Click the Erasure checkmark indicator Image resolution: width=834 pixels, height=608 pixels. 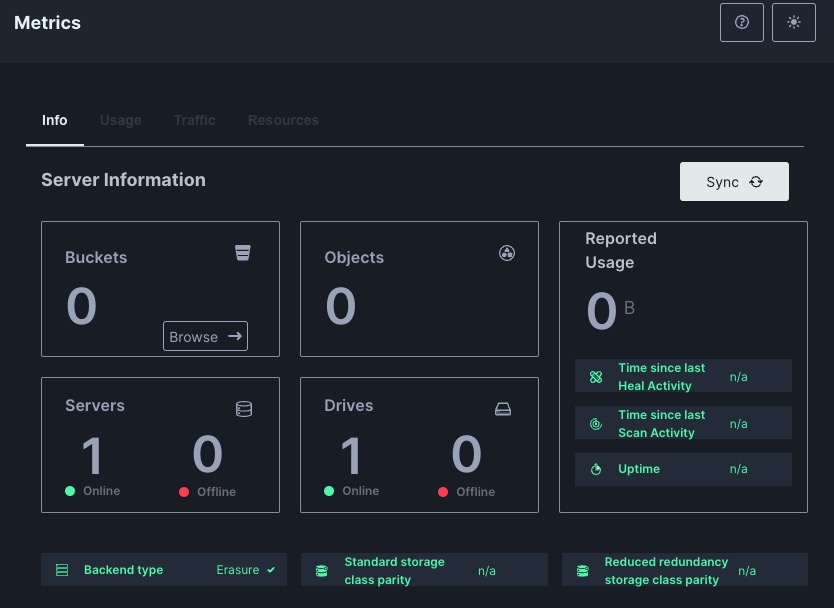click(271, 569)
